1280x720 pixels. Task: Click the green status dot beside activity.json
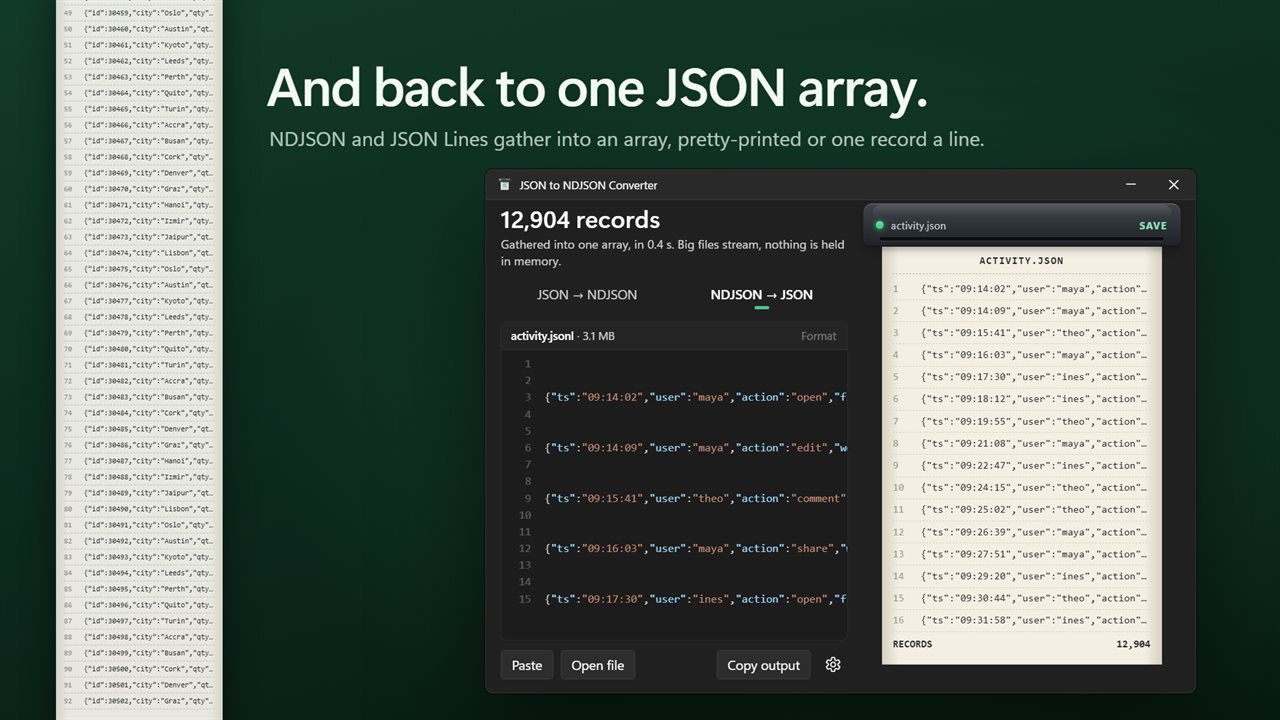click(x=879, y=225)
